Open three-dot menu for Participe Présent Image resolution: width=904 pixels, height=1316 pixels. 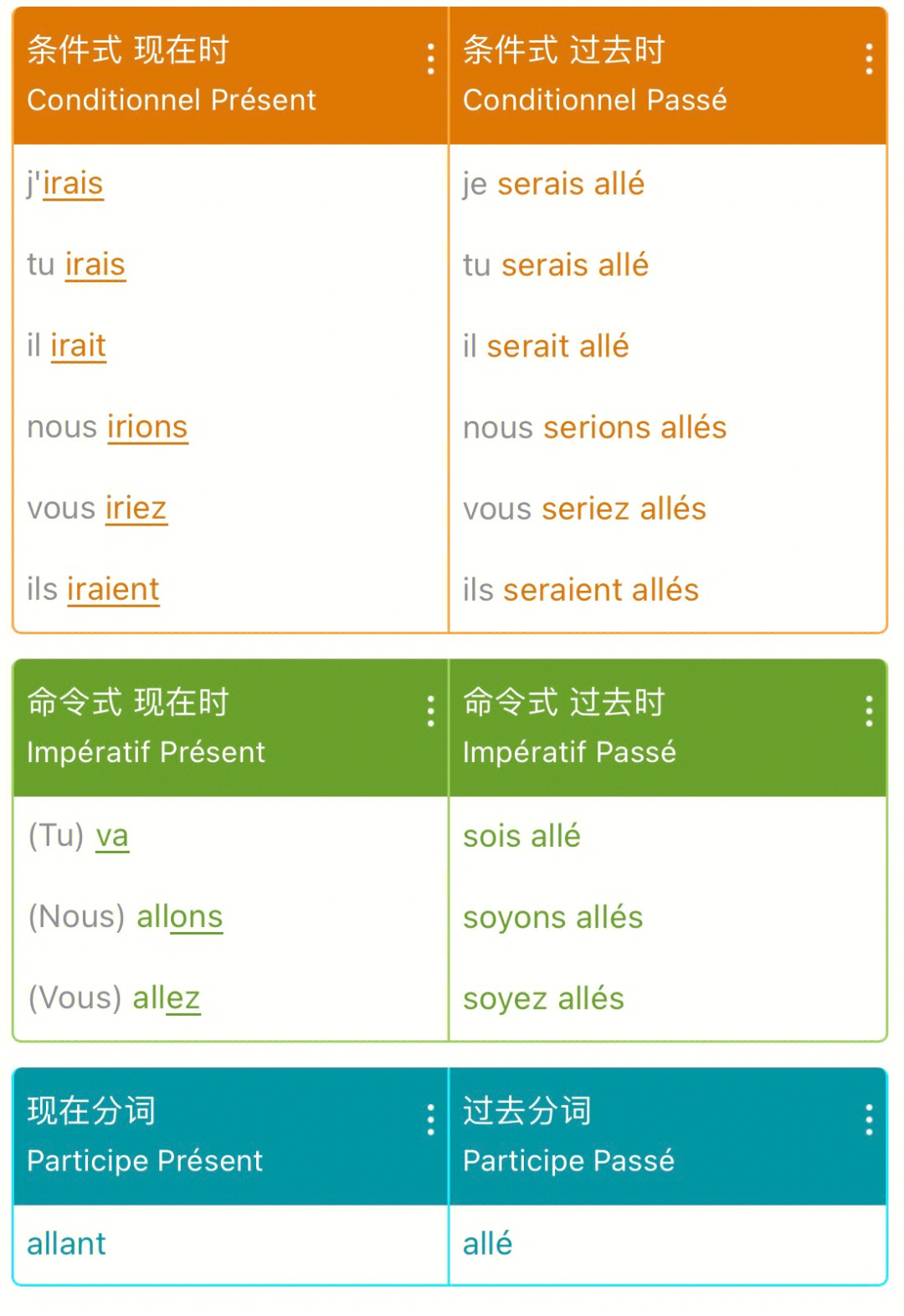(430, 1119)
